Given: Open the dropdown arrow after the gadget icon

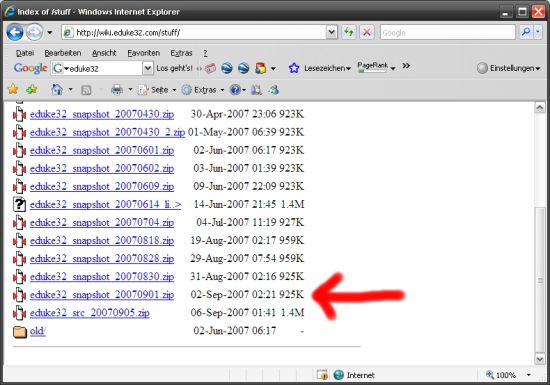Looking at the screenshot, I should pos(273,68).
